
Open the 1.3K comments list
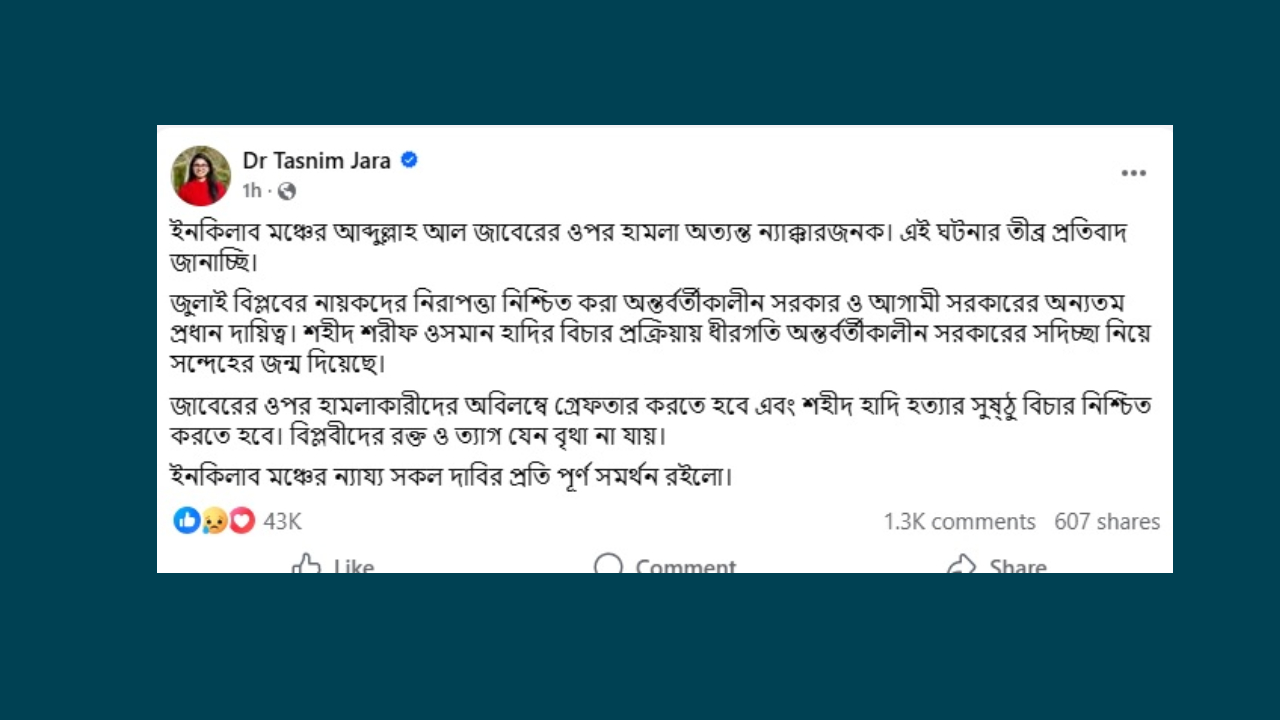[x=959, y=521]
